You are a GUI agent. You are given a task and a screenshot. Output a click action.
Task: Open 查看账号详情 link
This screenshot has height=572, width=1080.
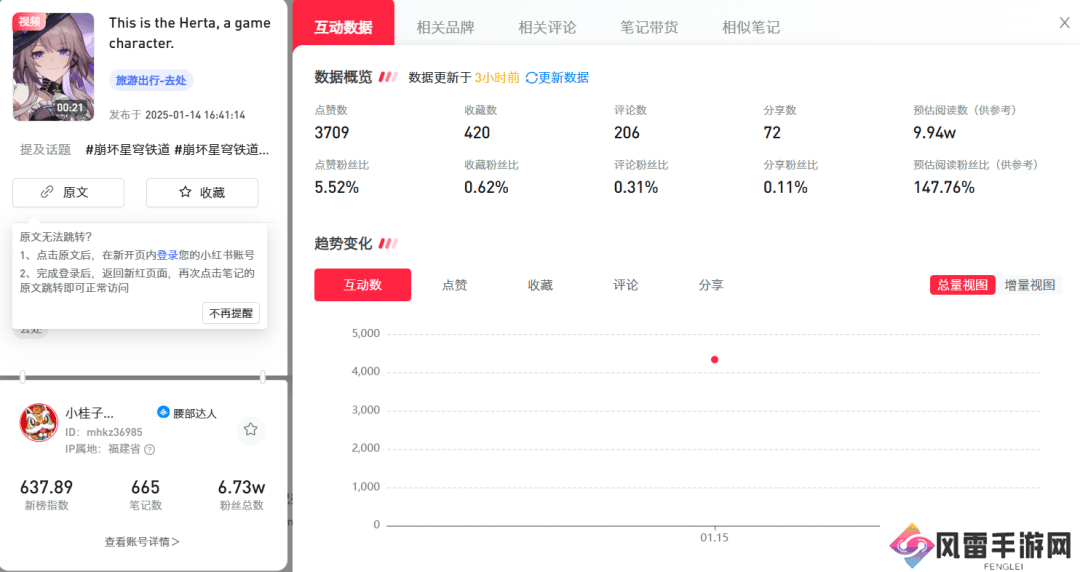pos(142,542)
